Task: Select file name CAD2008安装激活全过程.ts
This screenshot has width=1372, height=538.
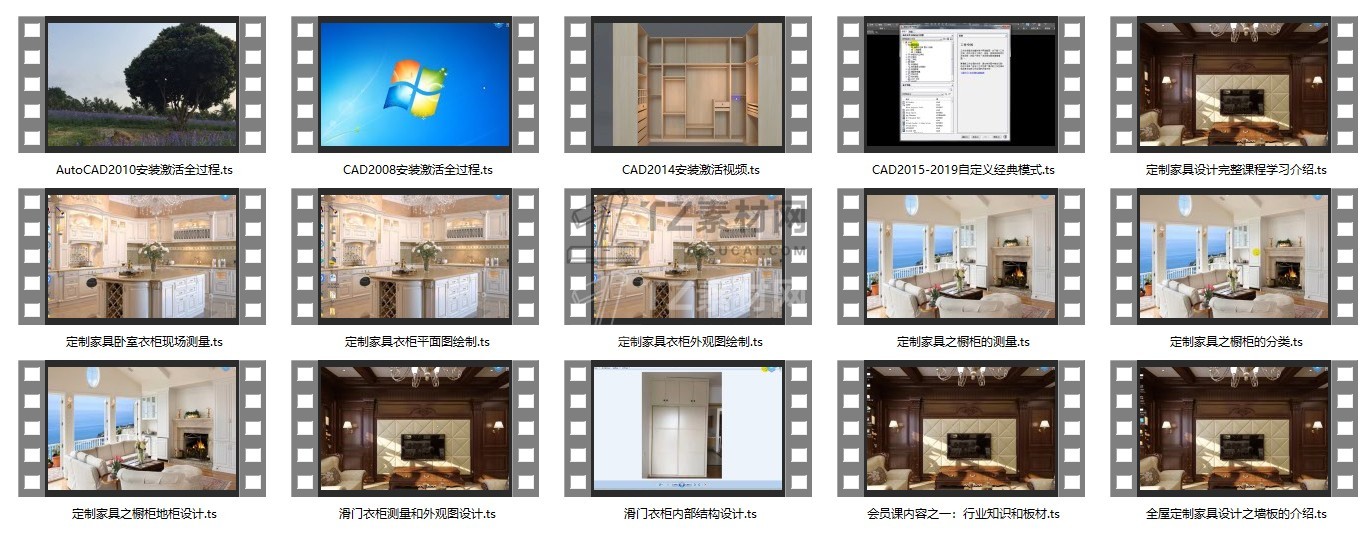Action: [x=417, y=170]
